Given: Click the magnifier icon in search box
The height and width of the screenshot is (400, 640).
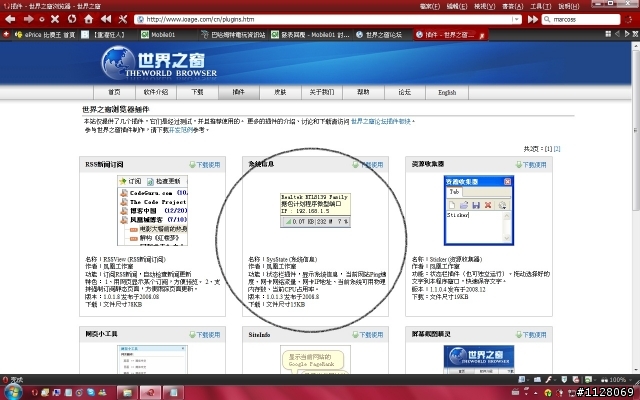Looking at the screenshot, I should (547, 19).
